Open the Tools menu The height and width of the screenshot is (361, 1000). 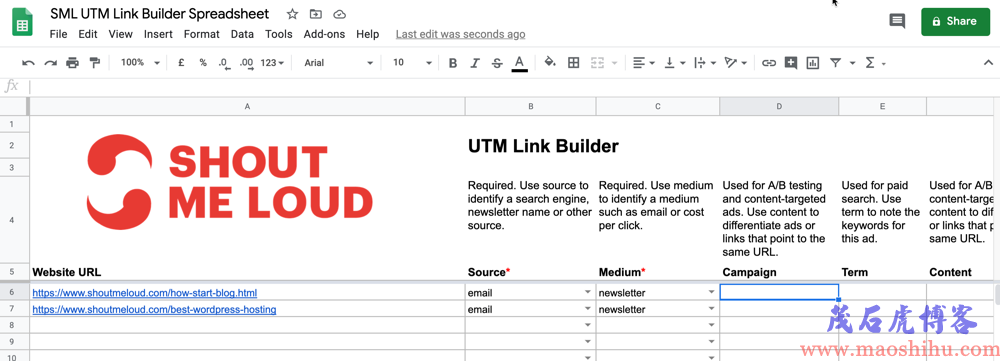pos(279,34)
